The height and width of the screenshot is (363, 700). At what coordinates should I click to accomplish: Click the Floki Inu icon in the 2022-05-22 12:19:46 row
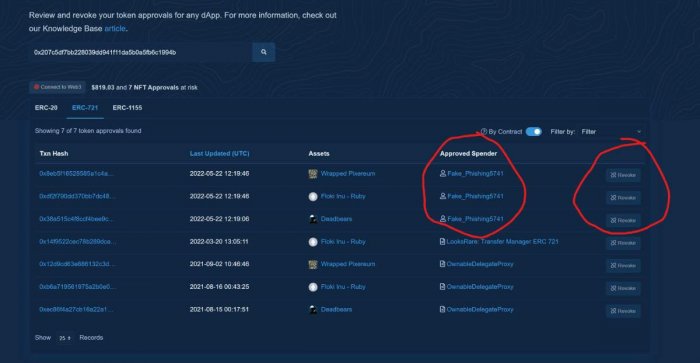click(313, 196)
